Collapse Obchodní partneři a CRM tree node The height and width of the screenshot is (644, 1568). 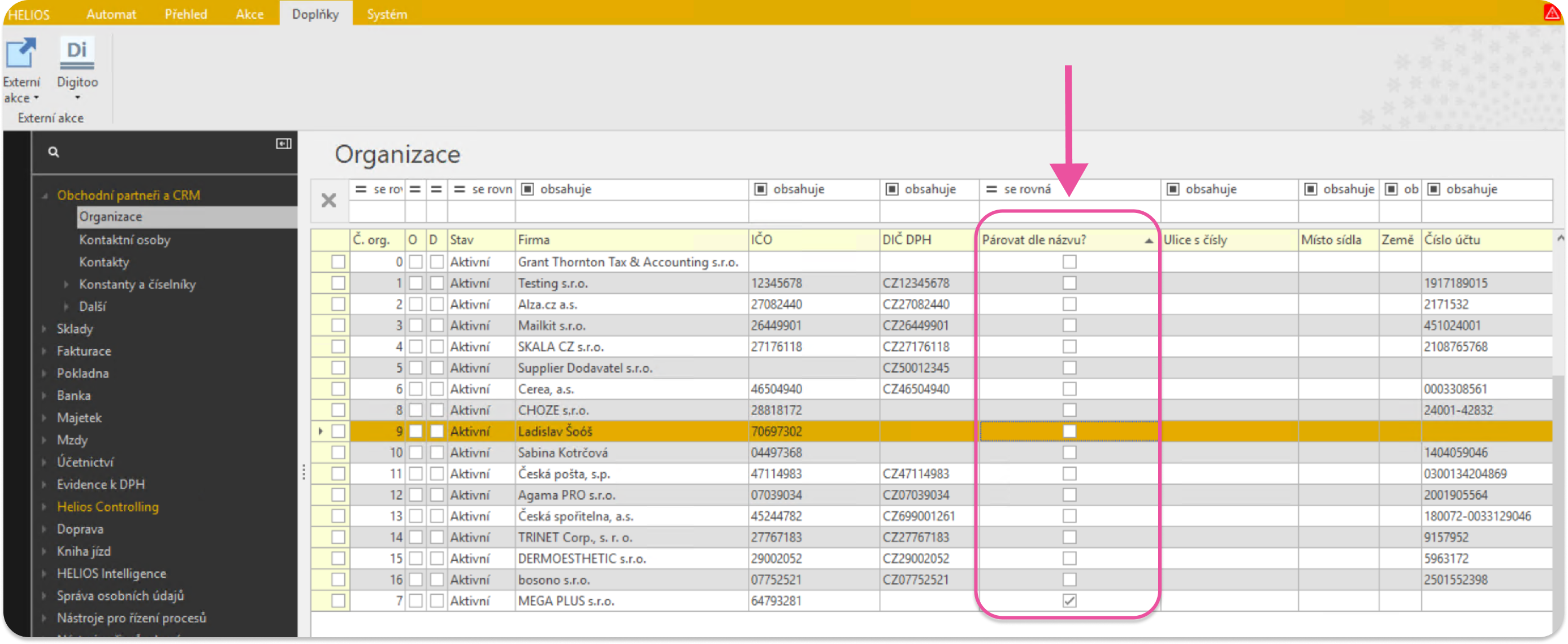(x=45, y=196)
